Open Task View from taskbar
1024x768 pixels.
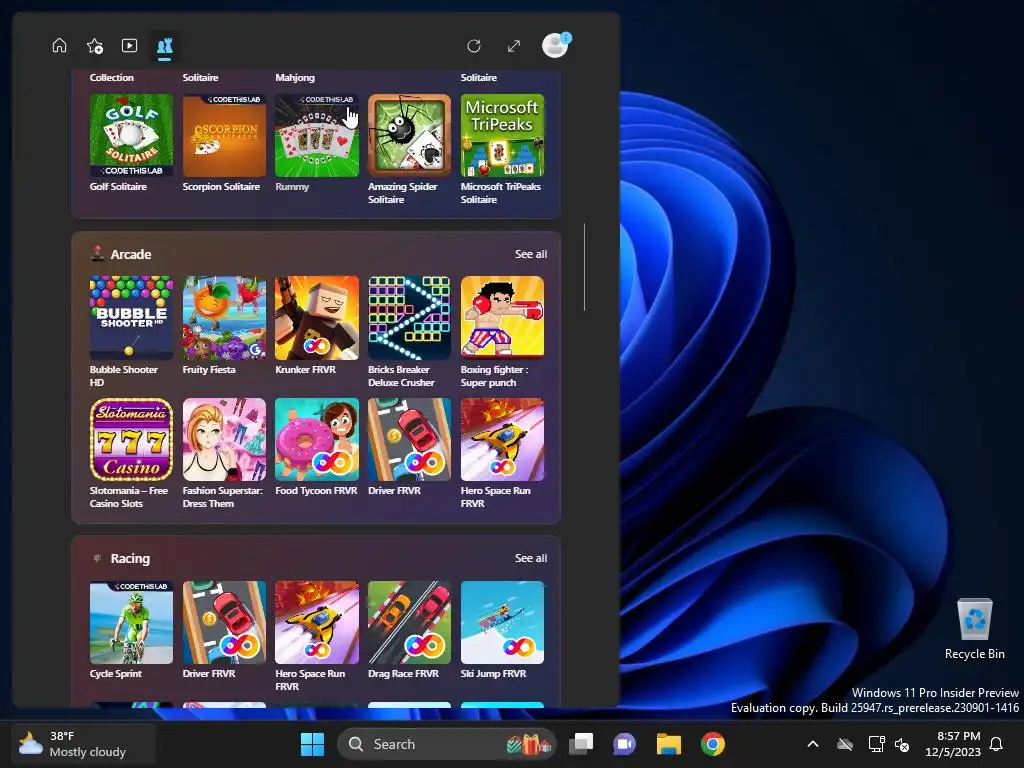[581, 744]
